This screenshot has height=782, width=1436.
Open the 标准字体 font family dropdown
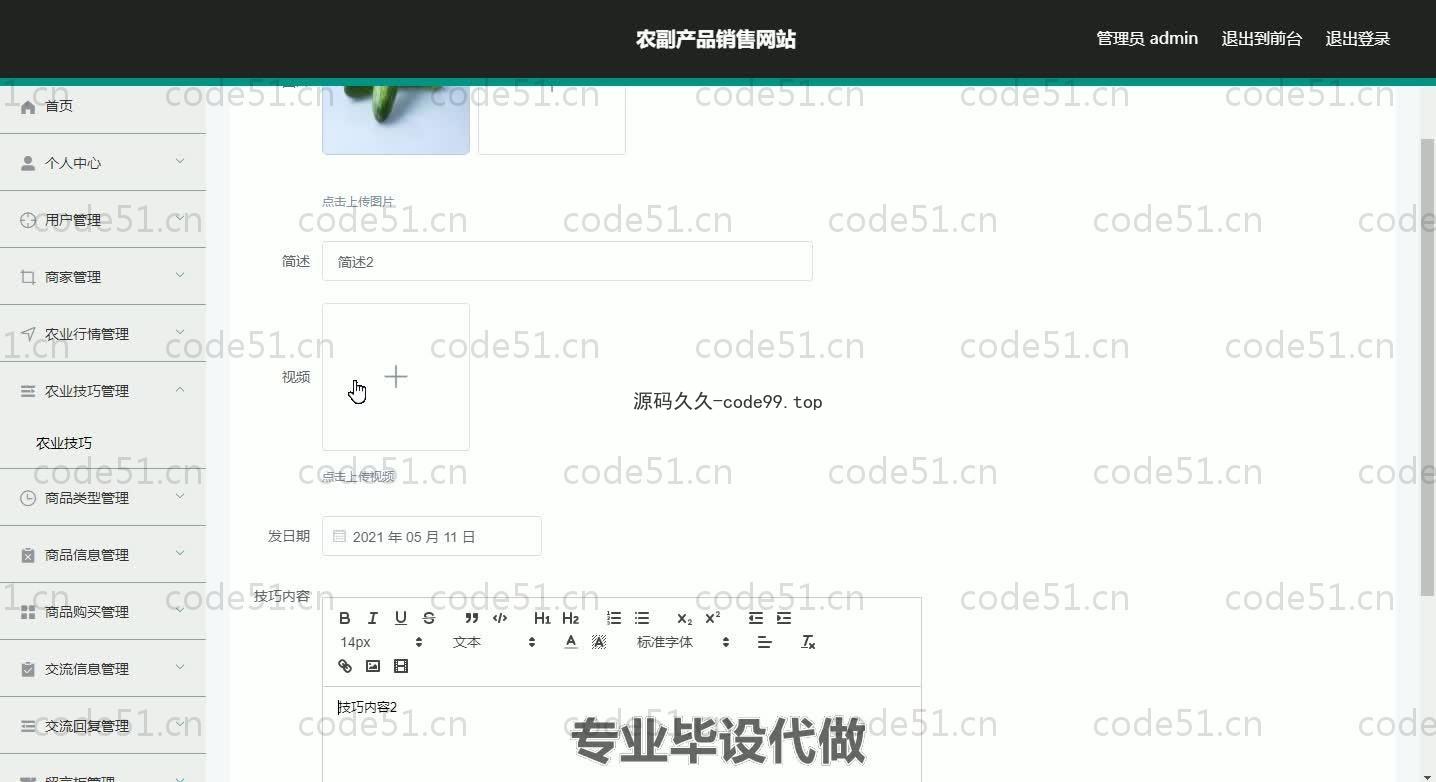click(x=683, y=642)
